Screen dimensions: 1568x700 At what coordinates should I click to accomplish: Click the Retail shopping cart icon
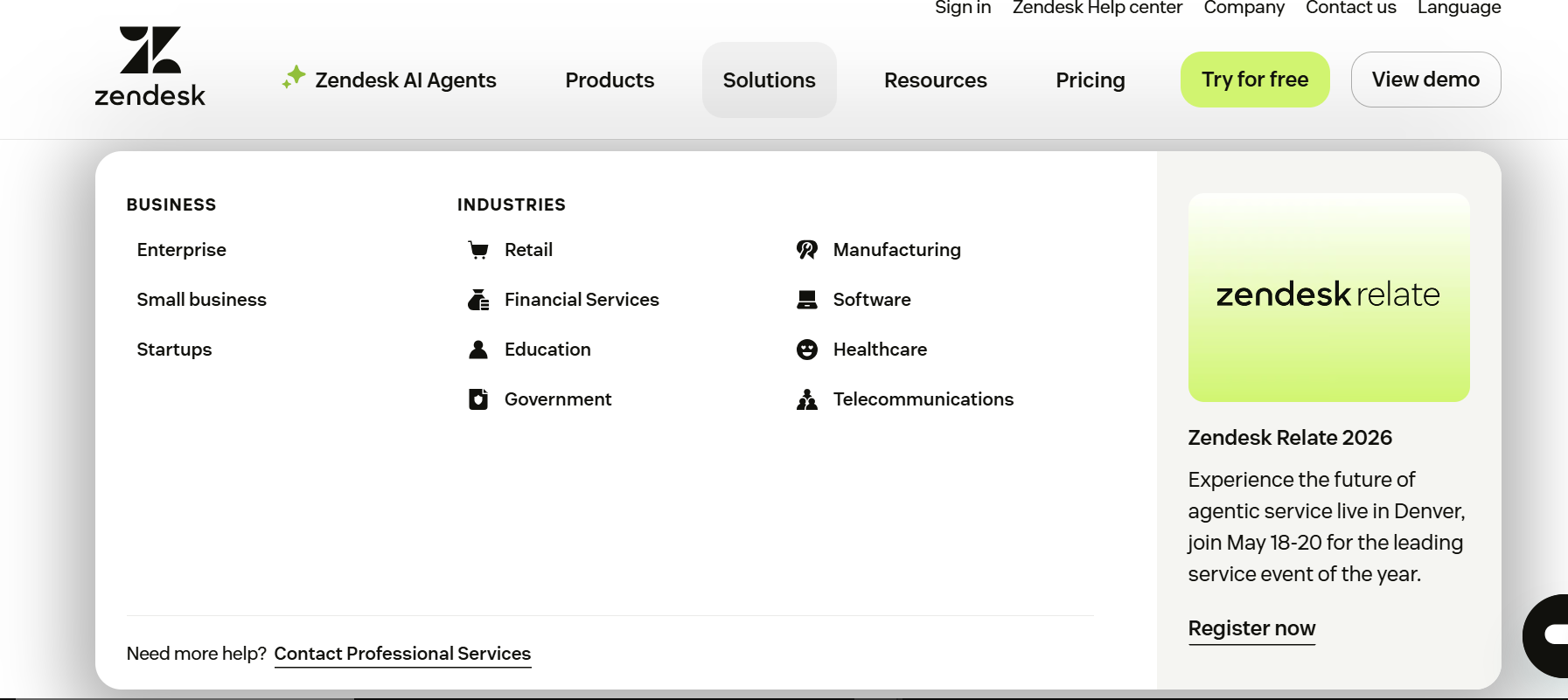pyautogui.click(x=478, y=250)
